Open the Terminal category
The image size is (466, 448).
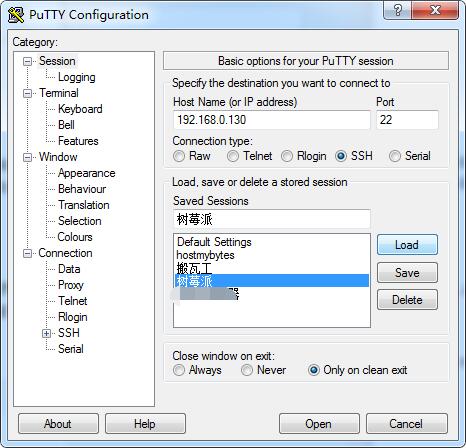click(x=59, y=93)
